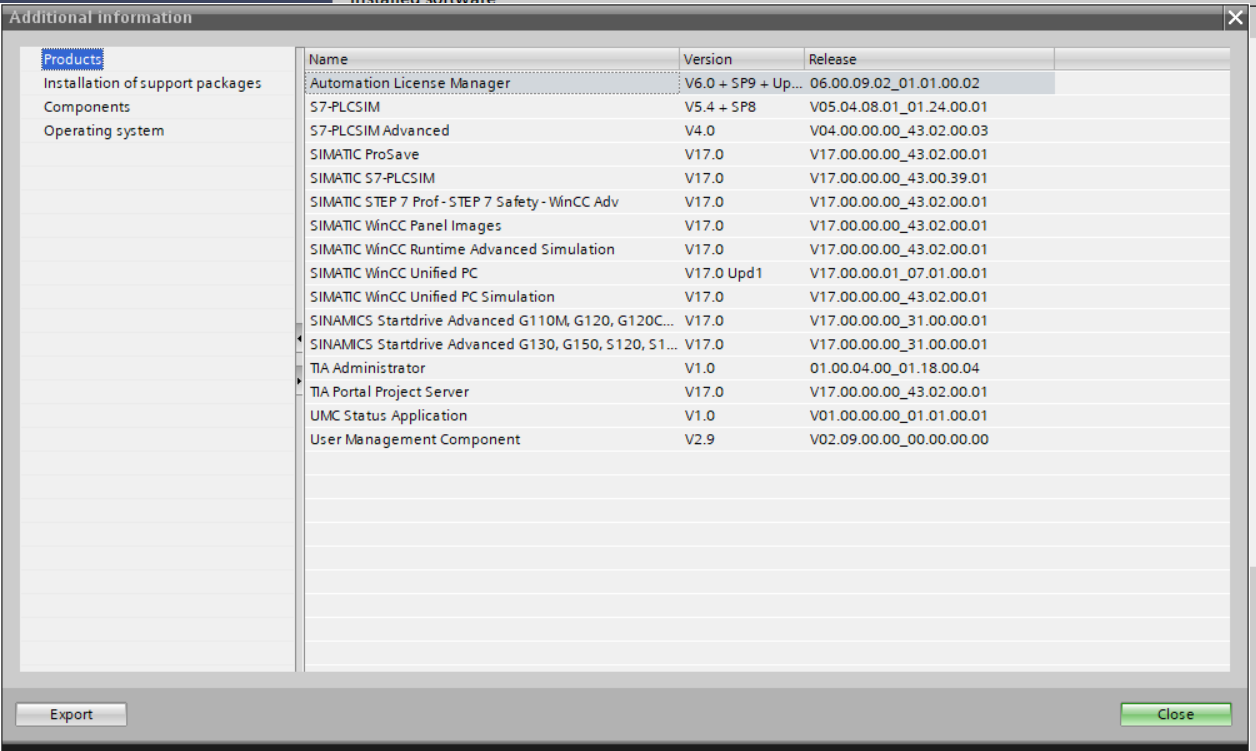Click version V5.4 + SP8 cell

743,107
